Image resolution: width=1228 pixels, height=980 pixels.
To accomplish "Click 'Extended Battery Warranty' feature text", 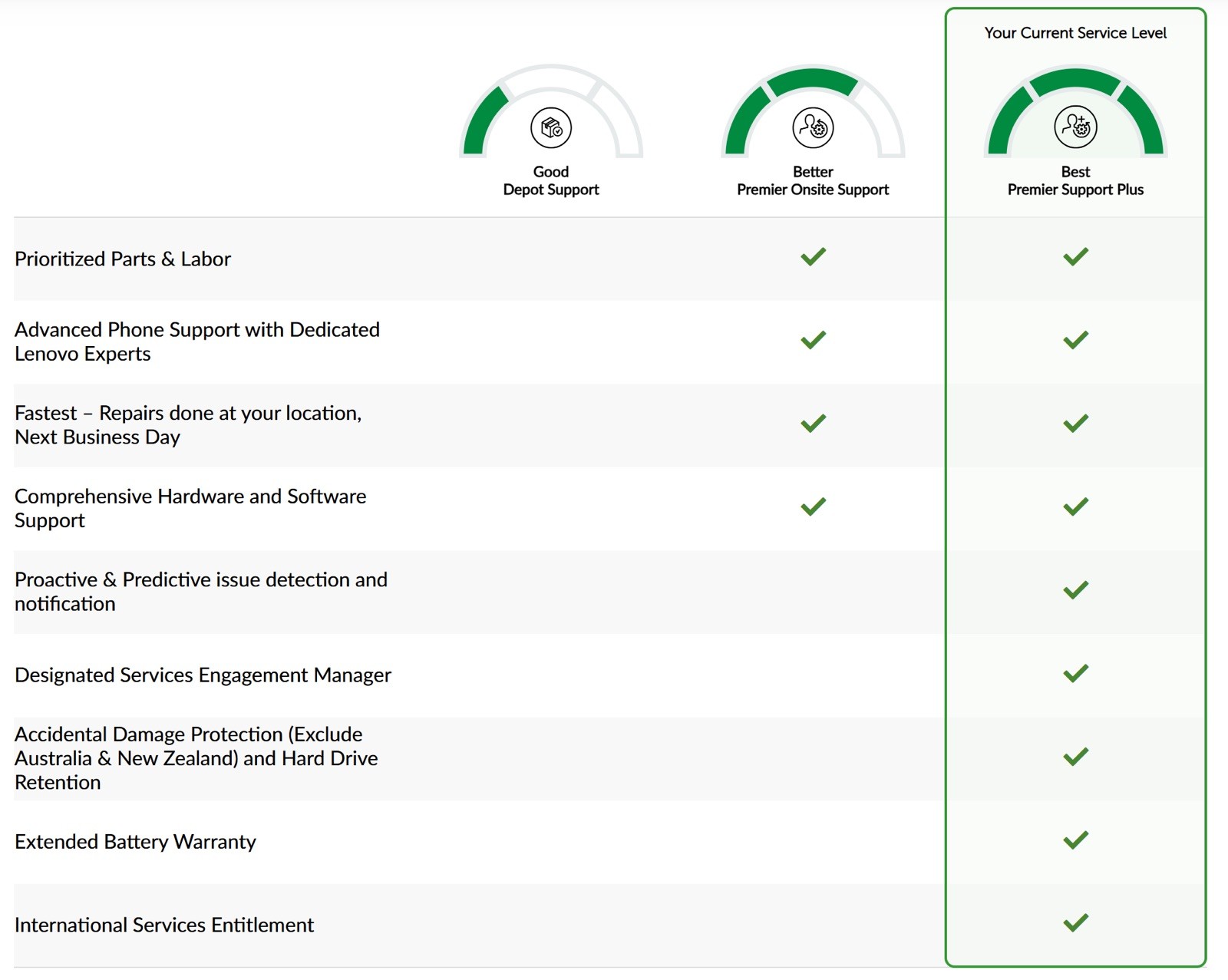I will pos(135,842).
